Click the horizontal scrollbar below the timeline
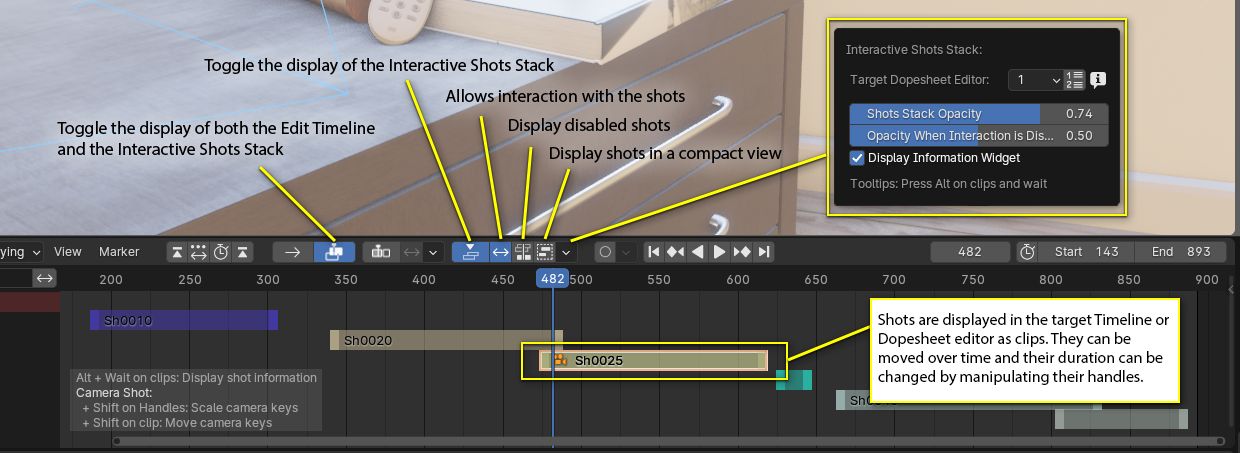1240x453 pixels. tap(670, 441)
